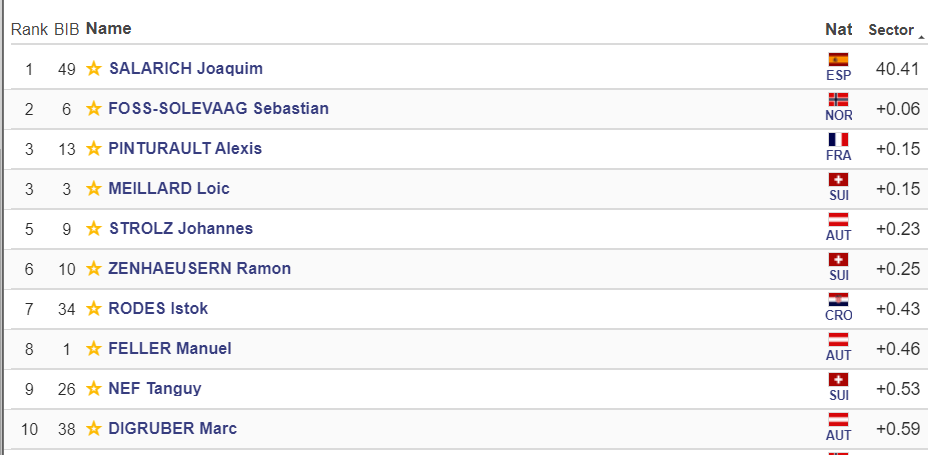Toggle favorite star for PINTURAULT Alexis
This screenshot has height=455, width=928.
[94, 149]
